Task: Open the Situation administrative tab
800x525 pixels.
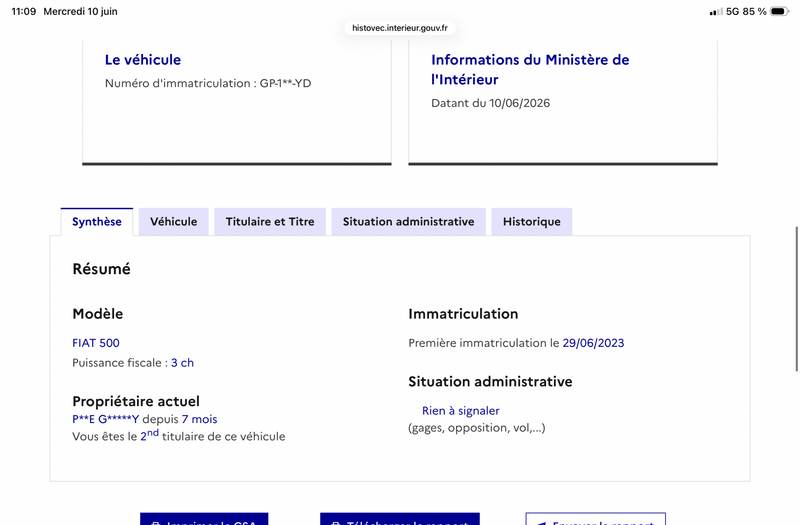Action: (x=408, y=221)
